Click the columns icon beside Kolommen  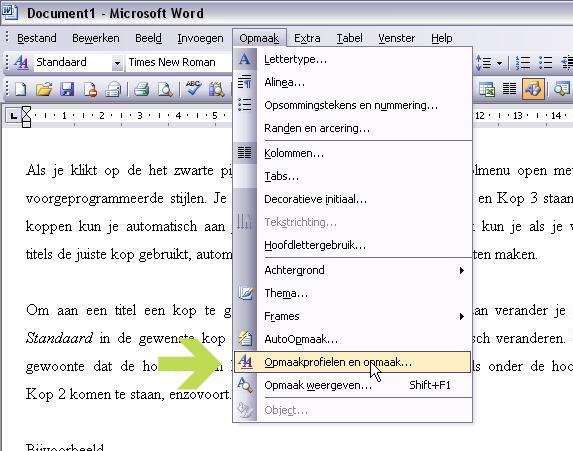click(x=244, y=153)
